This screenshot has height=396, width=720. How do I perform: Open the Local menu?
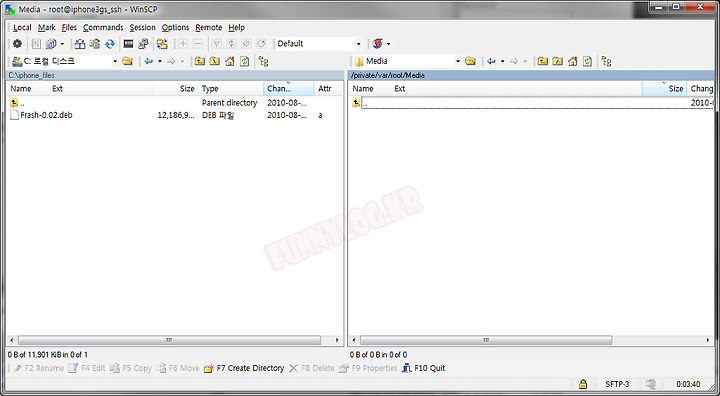[x=22, y=28]
